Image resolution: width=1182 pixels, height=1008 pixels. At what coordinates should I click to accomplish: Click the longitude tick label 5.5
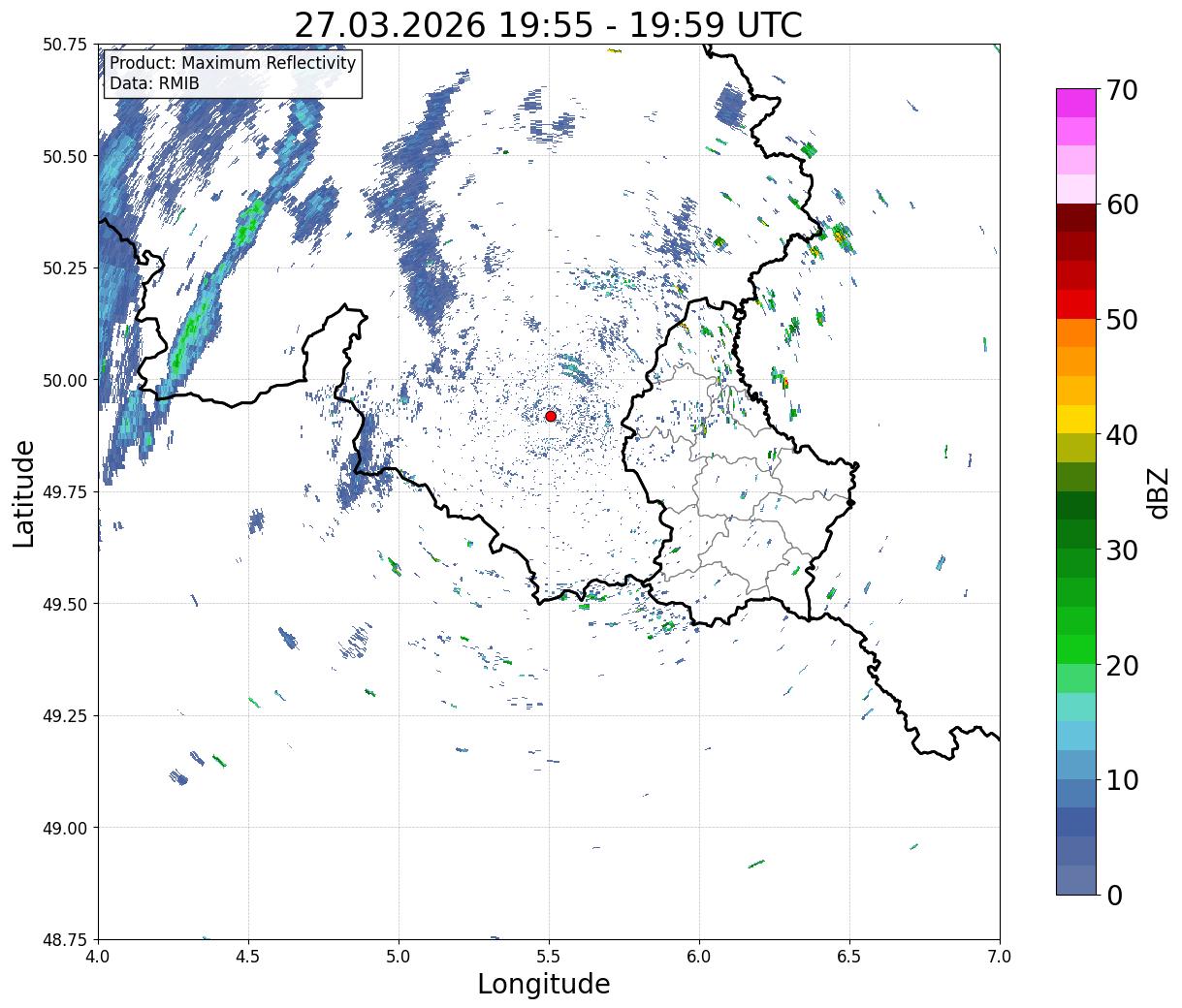point(549,957)
